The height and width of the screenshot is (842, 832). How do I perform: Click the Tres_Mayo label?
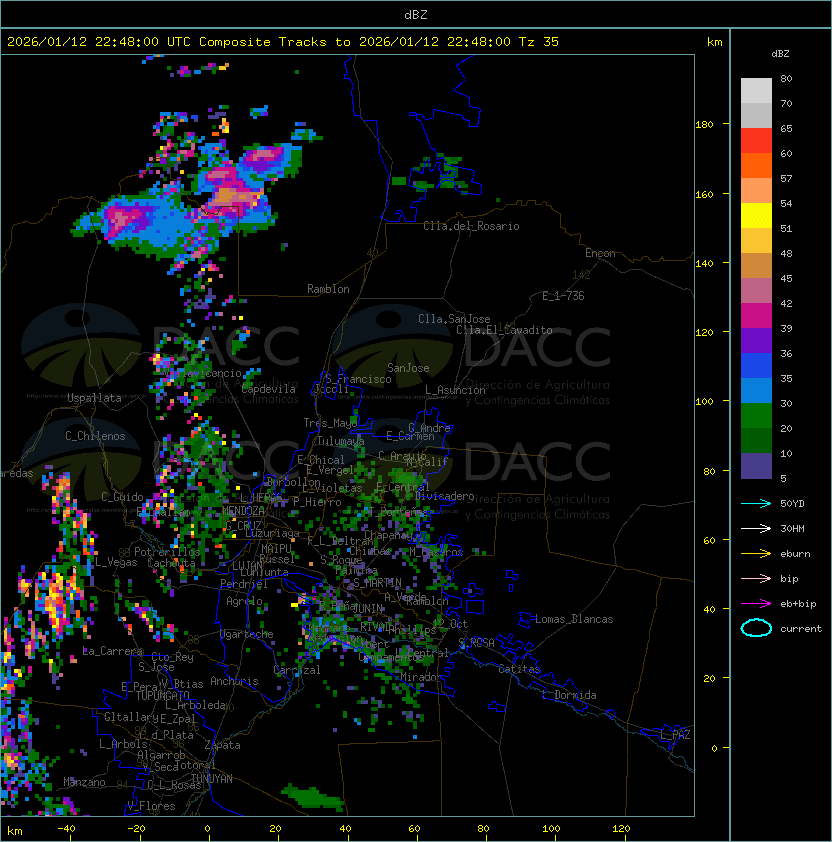330,423
